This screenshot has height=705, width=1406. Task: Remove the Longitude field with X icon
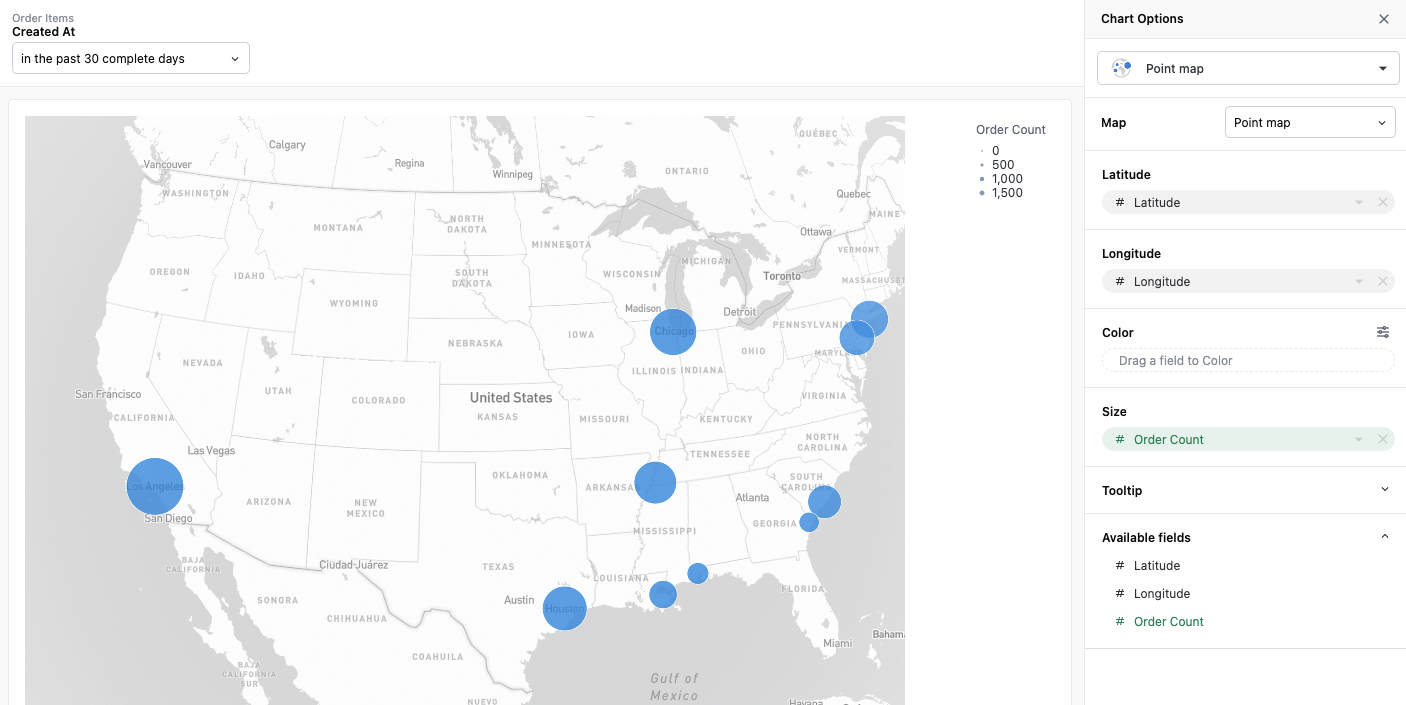(x=1383, y=282)
